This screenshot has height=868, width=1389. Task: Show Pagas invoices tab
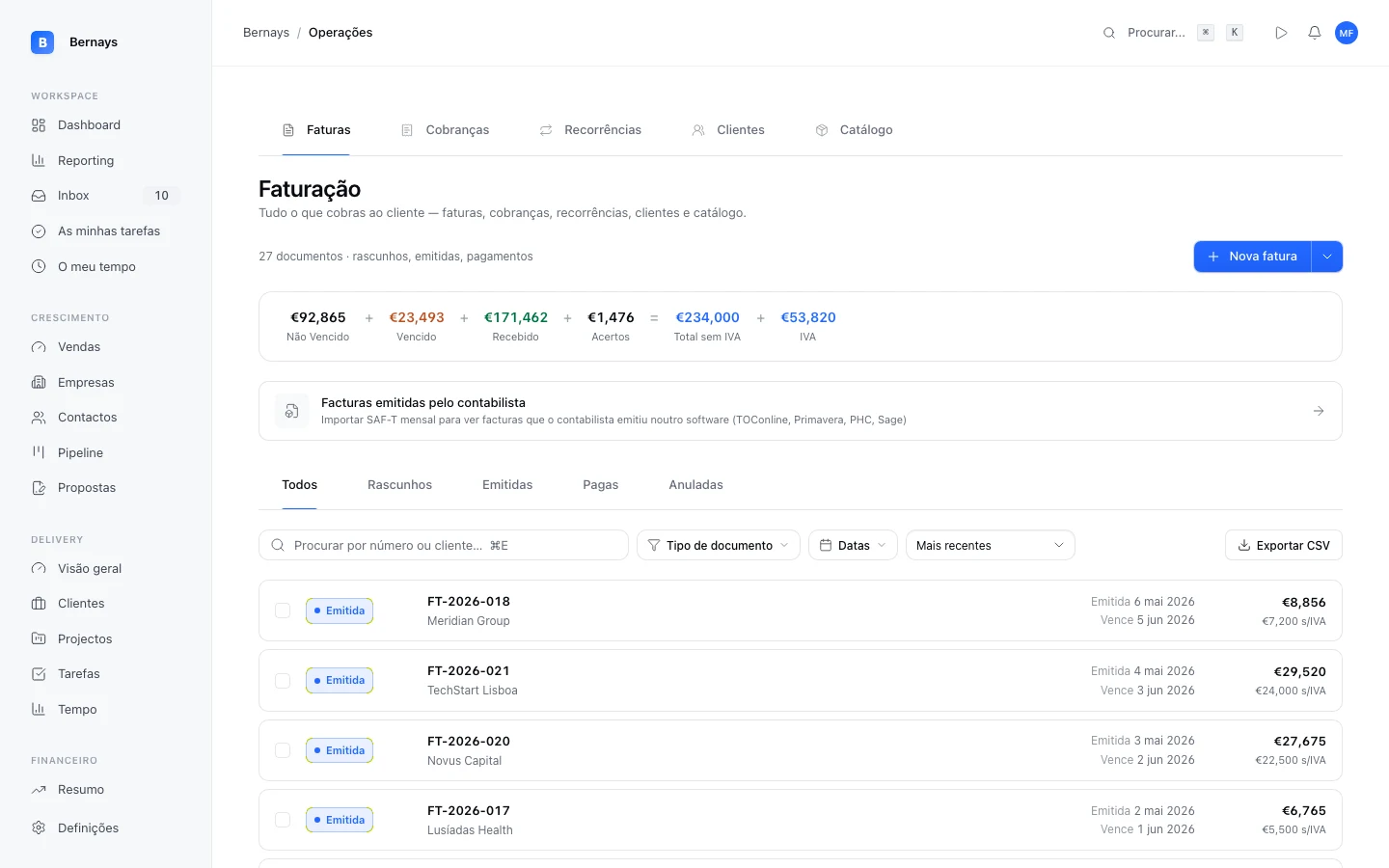pyautogui.click(x=600, y=485)
